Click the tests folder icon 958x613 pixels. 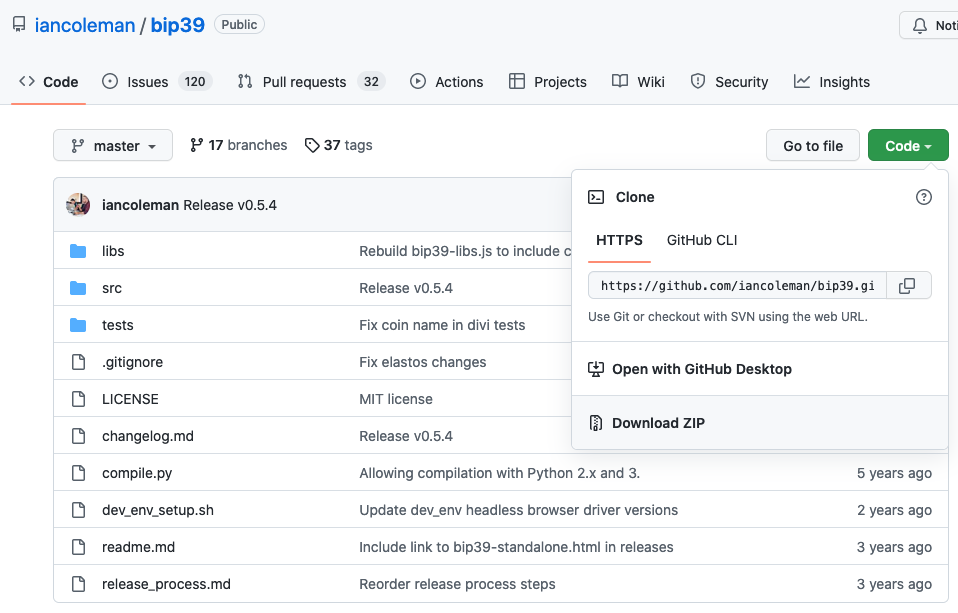(x=78, y=325)
